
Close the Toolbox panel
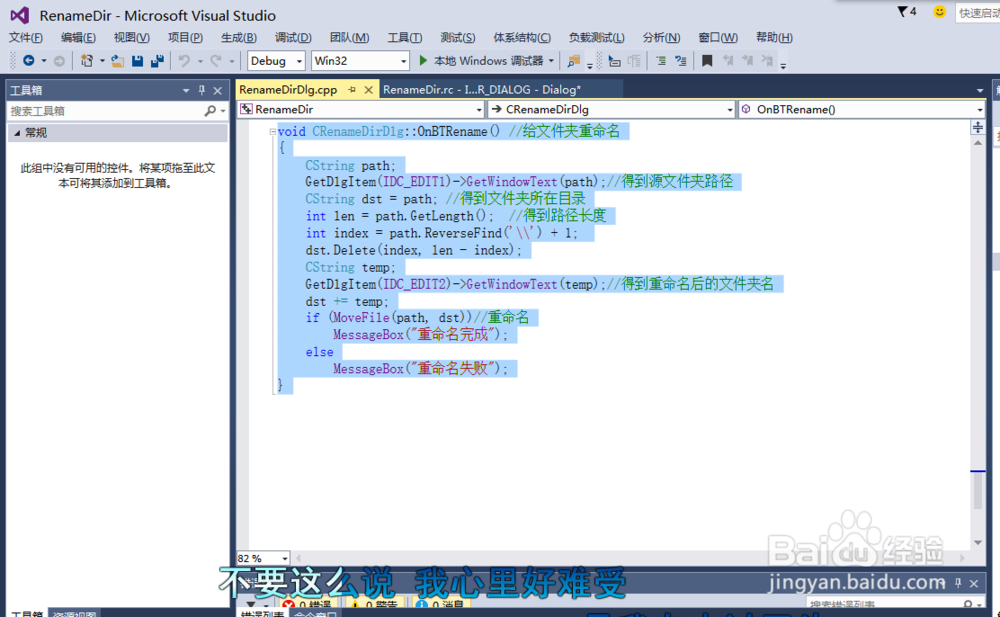click(x=217, y=91)
